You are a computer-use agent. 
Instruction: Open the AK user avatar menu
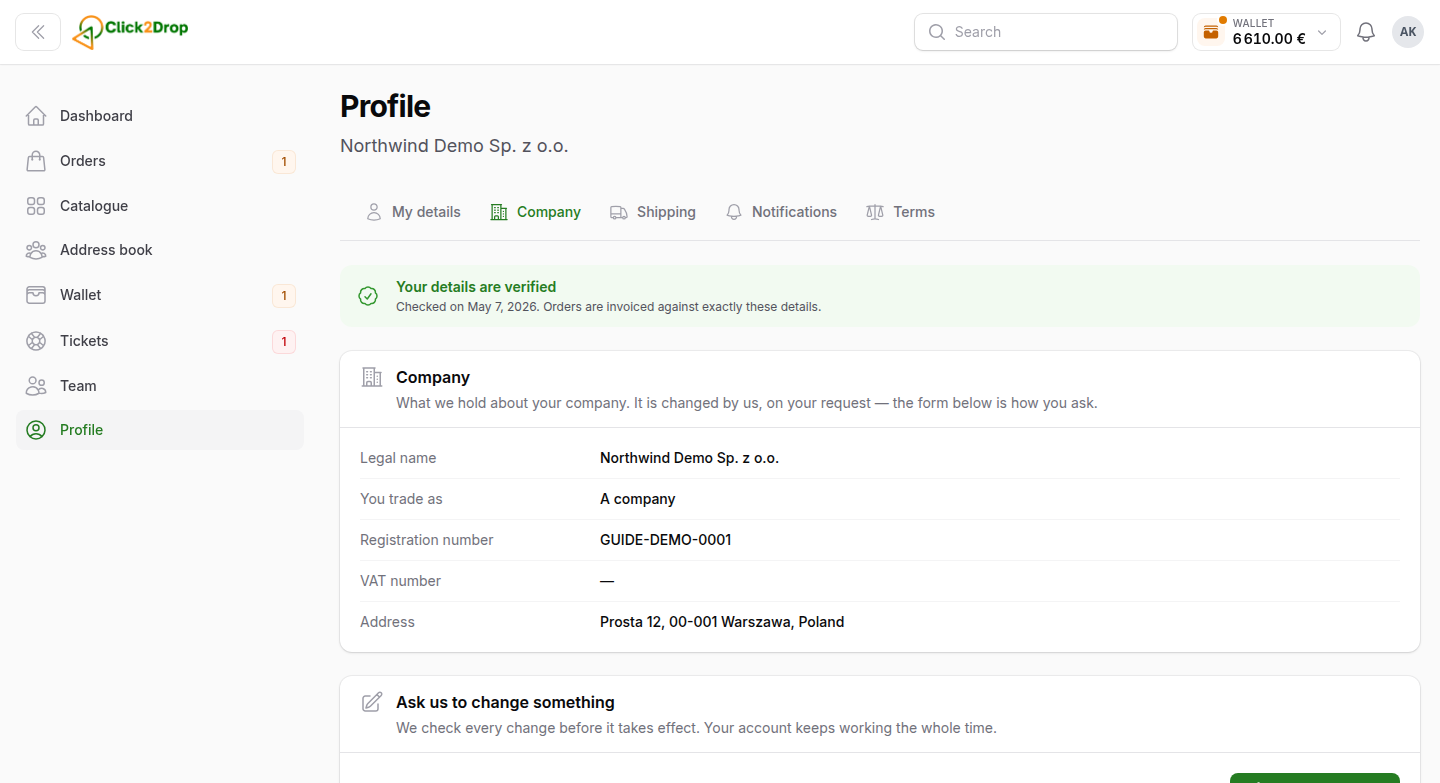point(1408,32)
